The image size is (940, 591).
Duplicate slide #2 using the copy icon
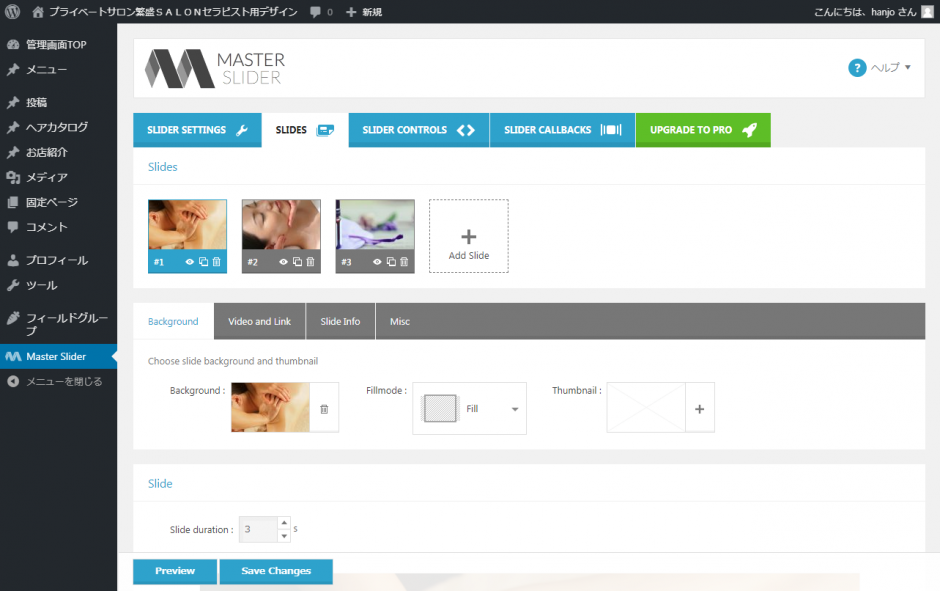[x=297, y=262]
